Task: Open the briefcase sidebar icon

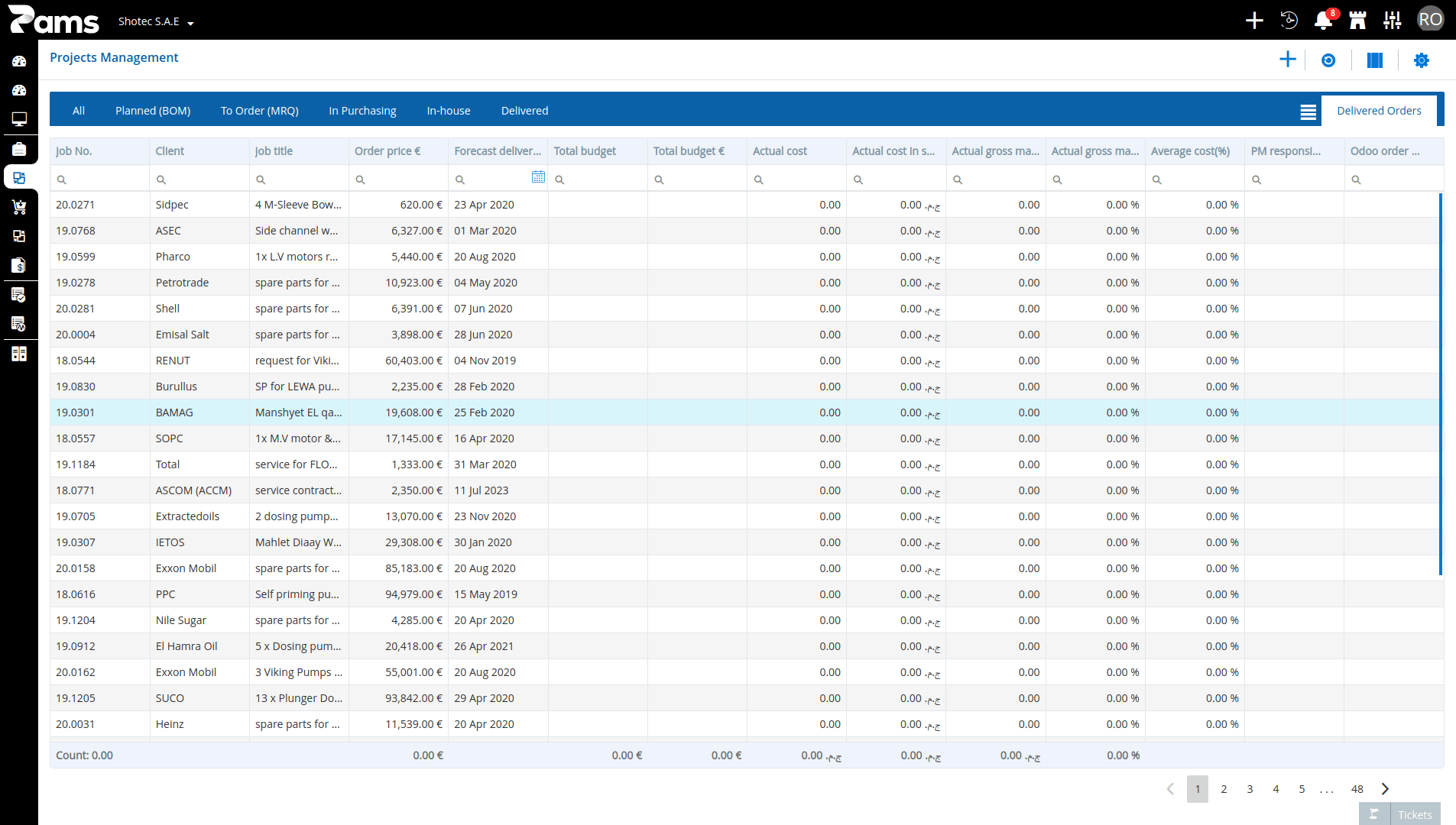Action: (x=19, y=149)
